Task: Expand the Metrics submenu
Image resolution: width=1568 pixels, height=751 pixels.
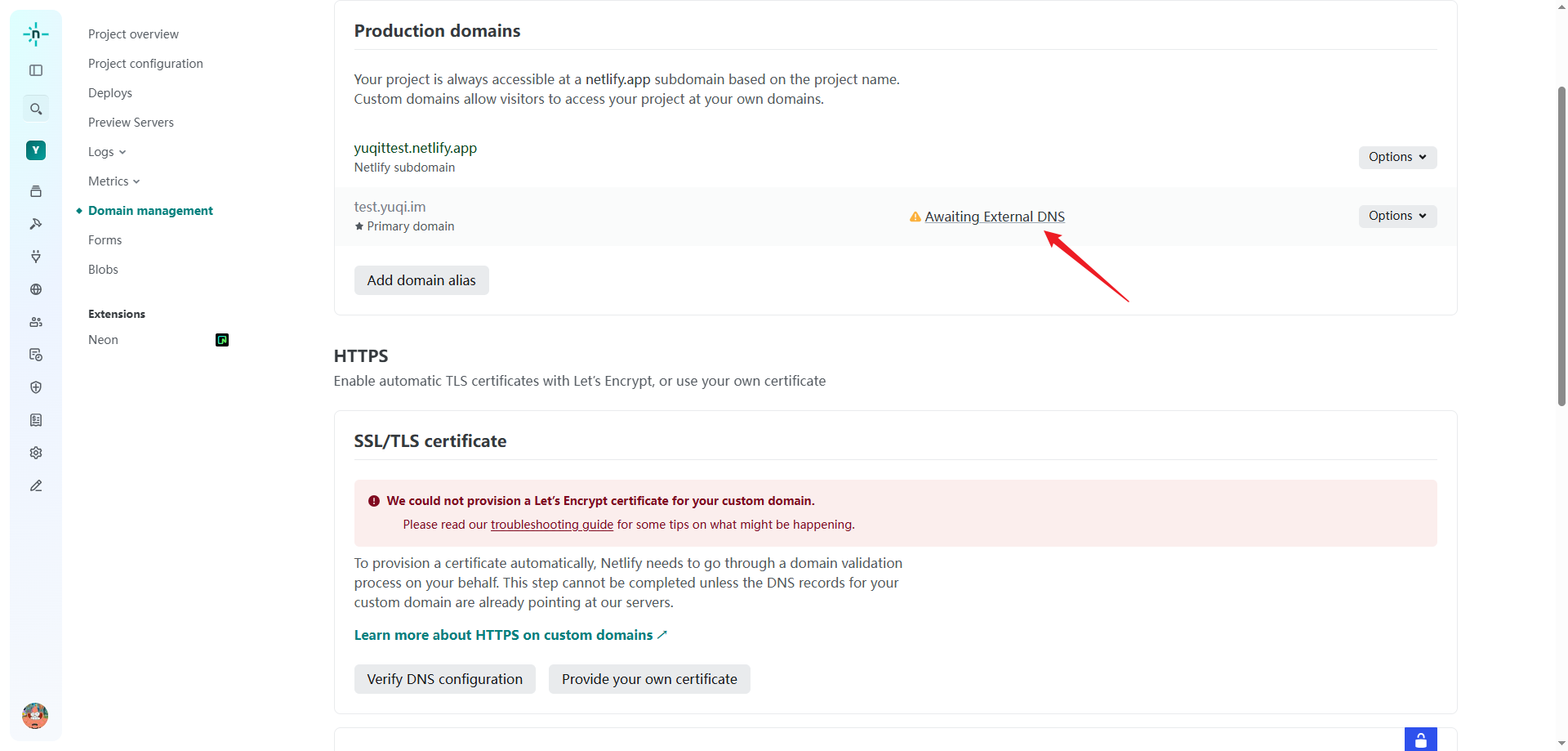Action: (114, 181)
